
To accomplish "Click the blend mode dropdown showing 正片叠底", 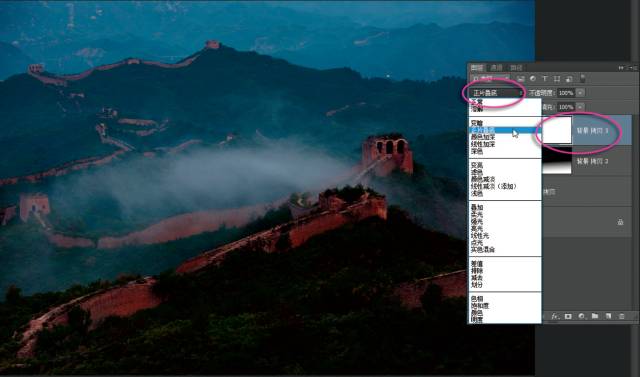I will [x=496, y=93].
